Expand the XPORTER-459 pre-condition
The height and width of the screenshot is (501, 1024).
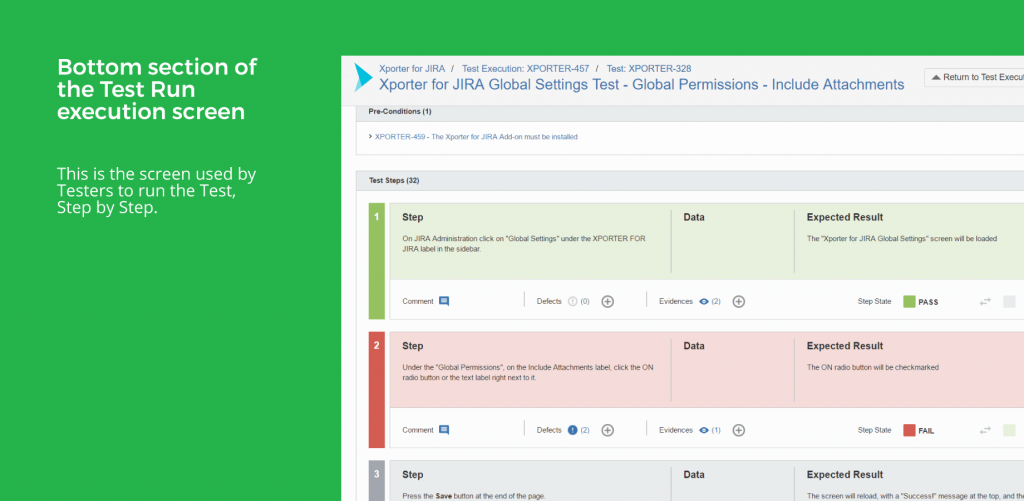pyautogui.click(x=370, y=137)
